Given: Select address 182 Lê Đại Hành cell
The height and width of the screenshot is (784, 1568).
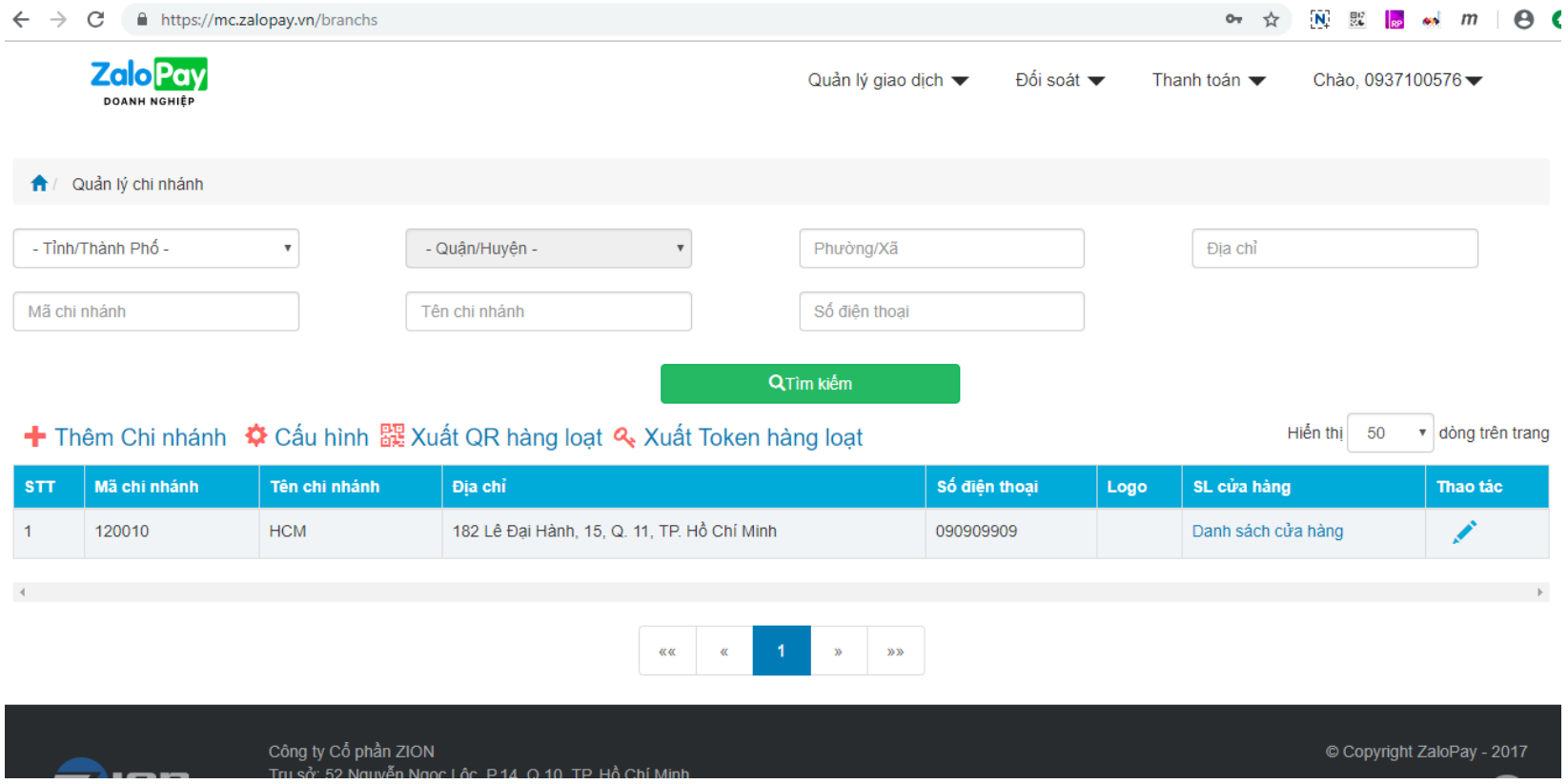Looking at the screenshot, I should coord(683,532).
